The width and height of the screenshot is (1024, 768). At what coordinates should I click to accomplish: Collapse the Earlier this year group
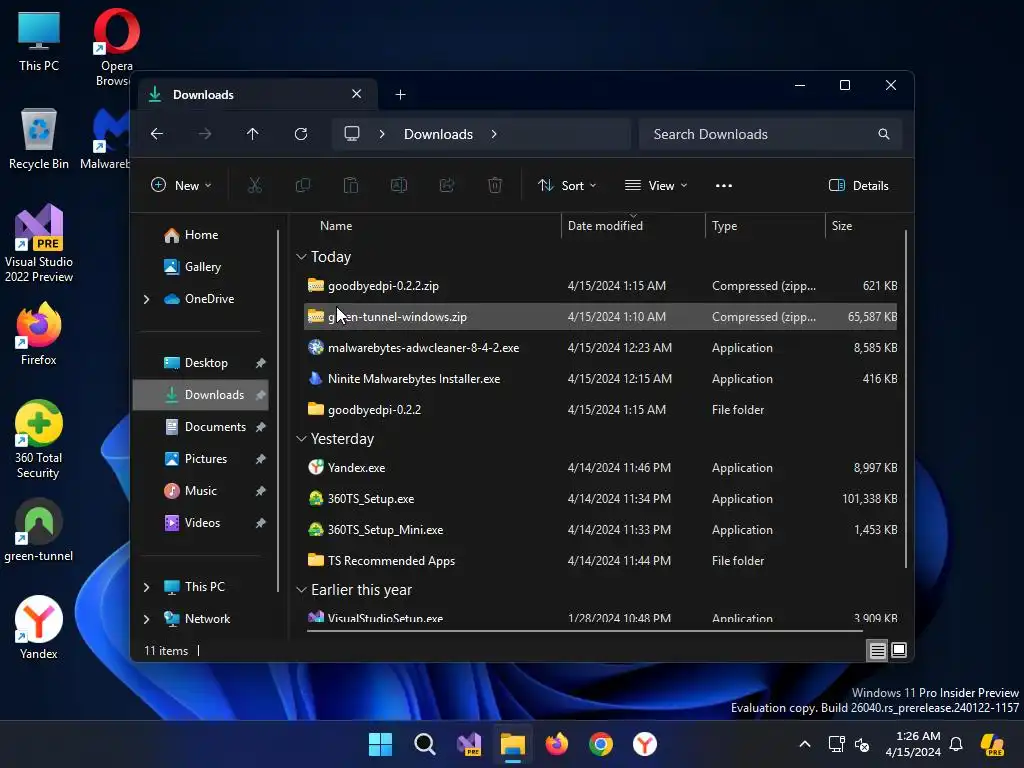coord(301,590)
